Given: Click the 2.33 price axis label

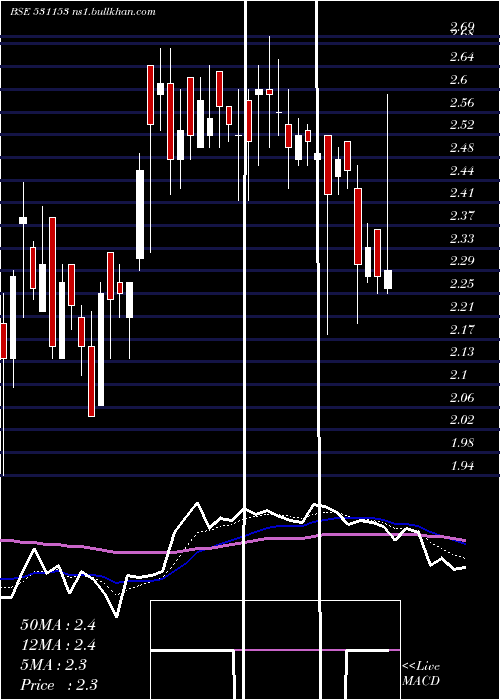Looking at the screenshot, I should pyautogui.click(x=461, y=238).
